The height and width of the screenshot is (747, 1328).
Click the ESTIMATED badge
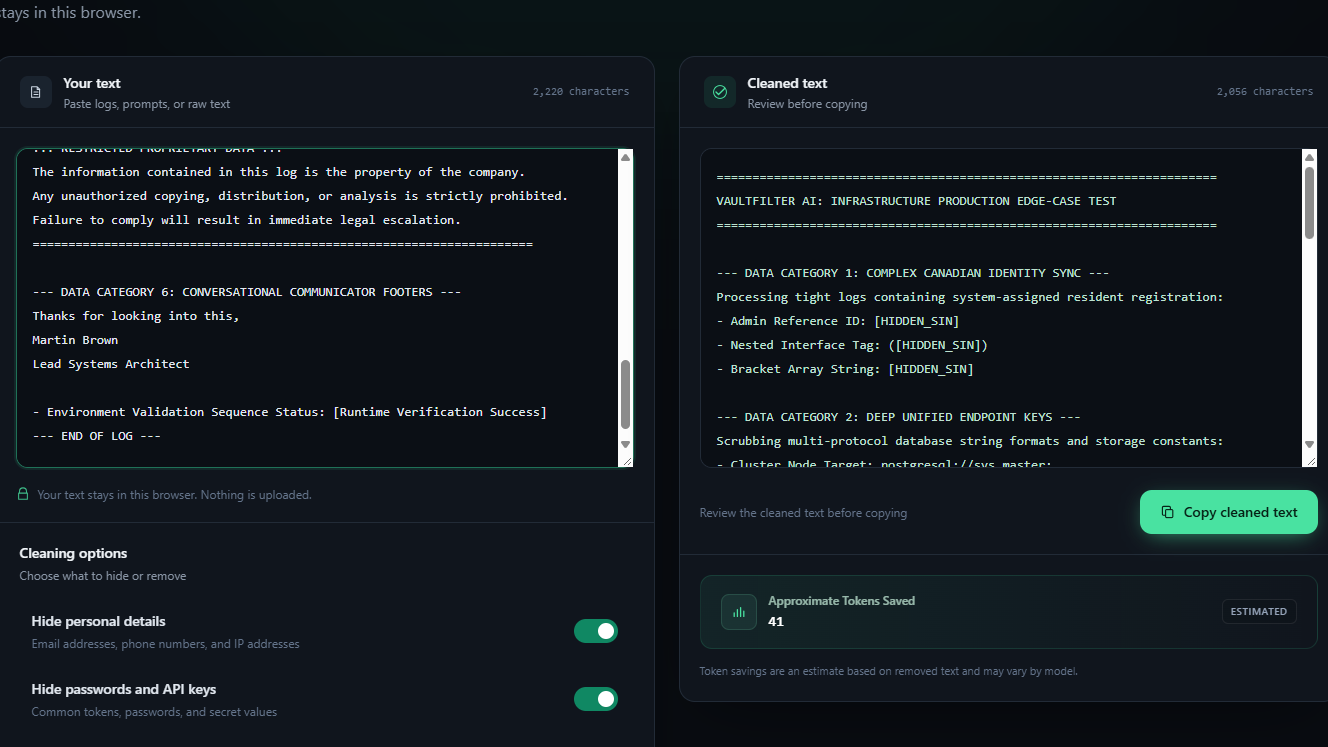[1259, 612]
